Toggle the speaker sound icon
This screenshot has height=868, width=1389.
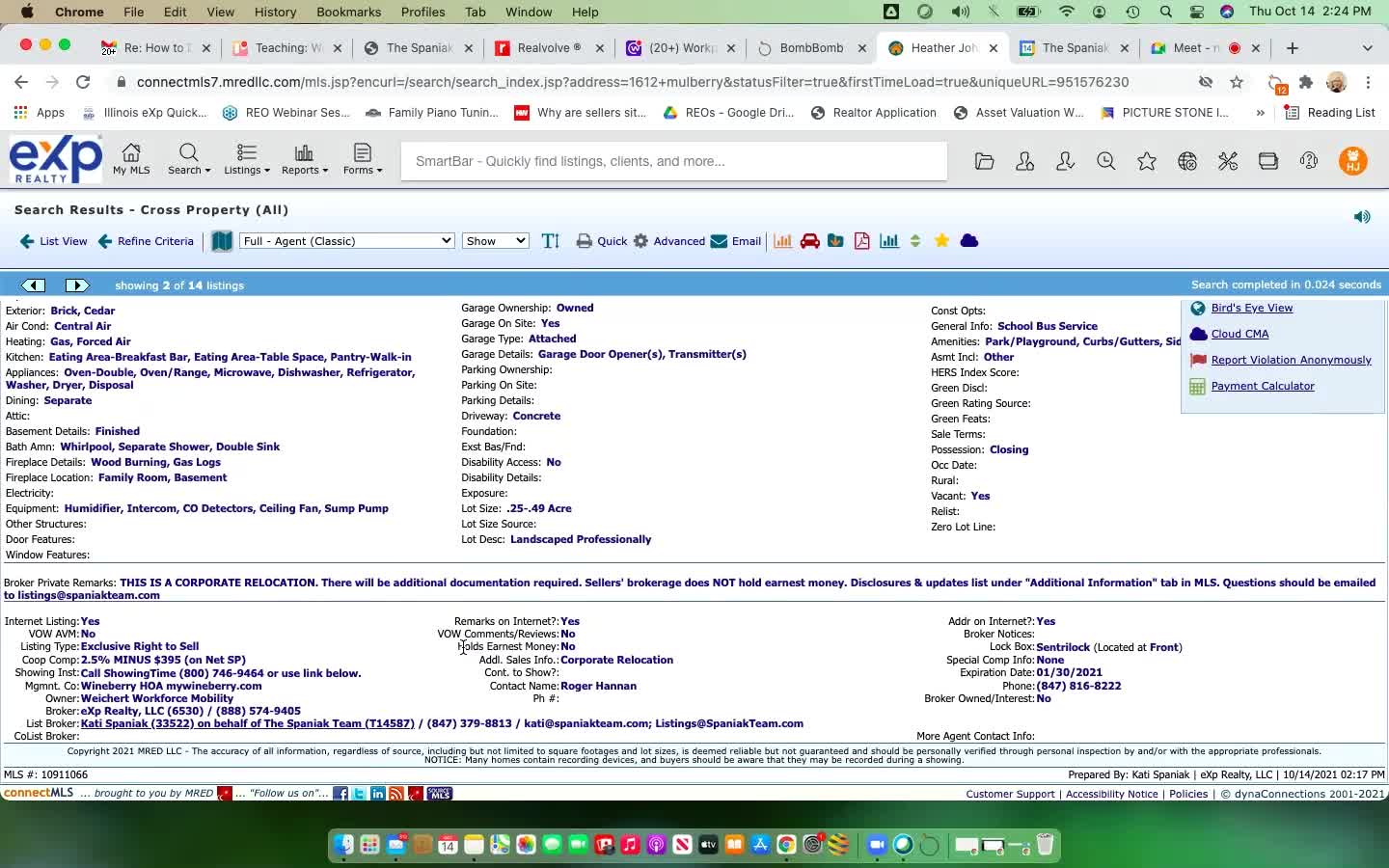1362,217
